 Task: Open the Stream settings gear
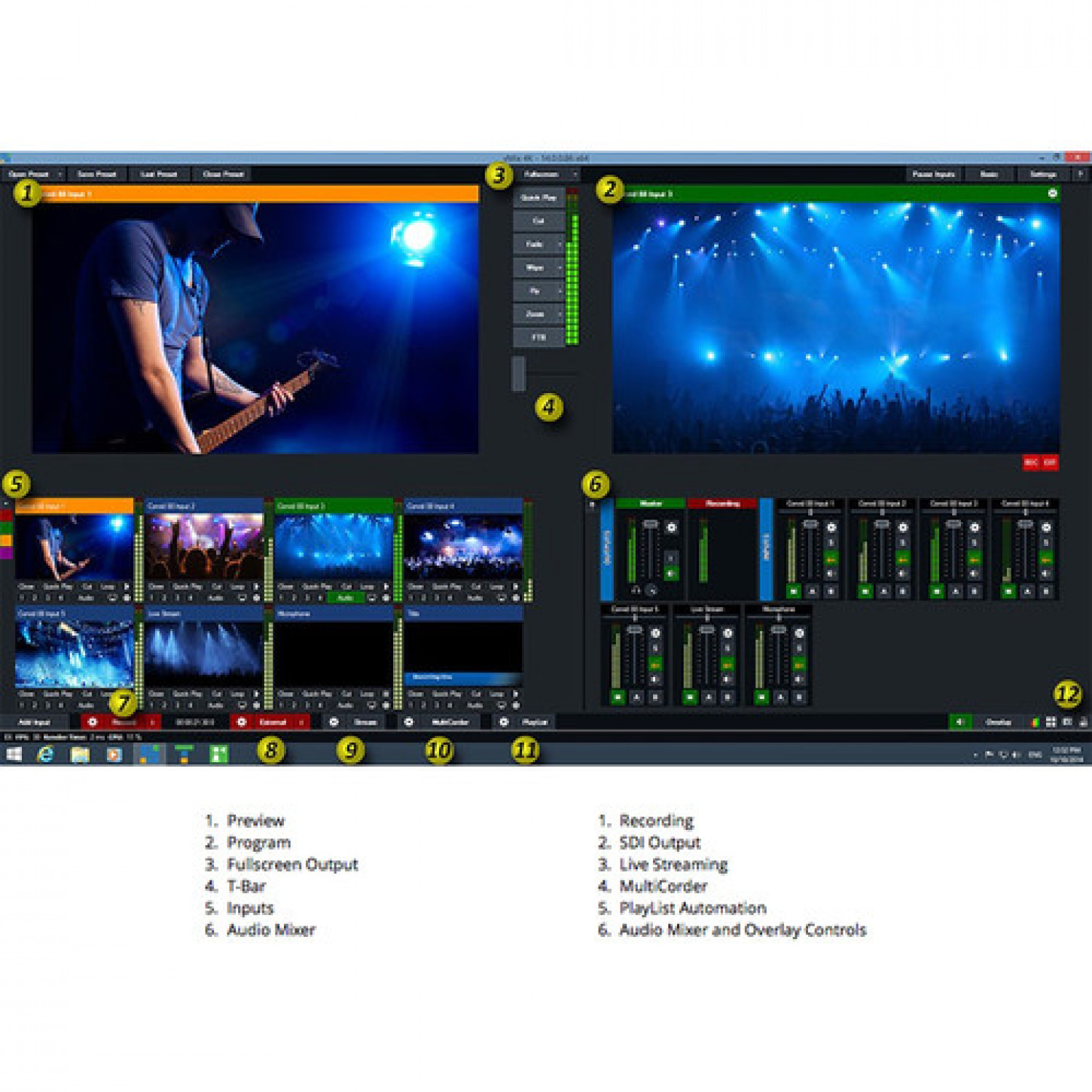click(x=334, y=721)
